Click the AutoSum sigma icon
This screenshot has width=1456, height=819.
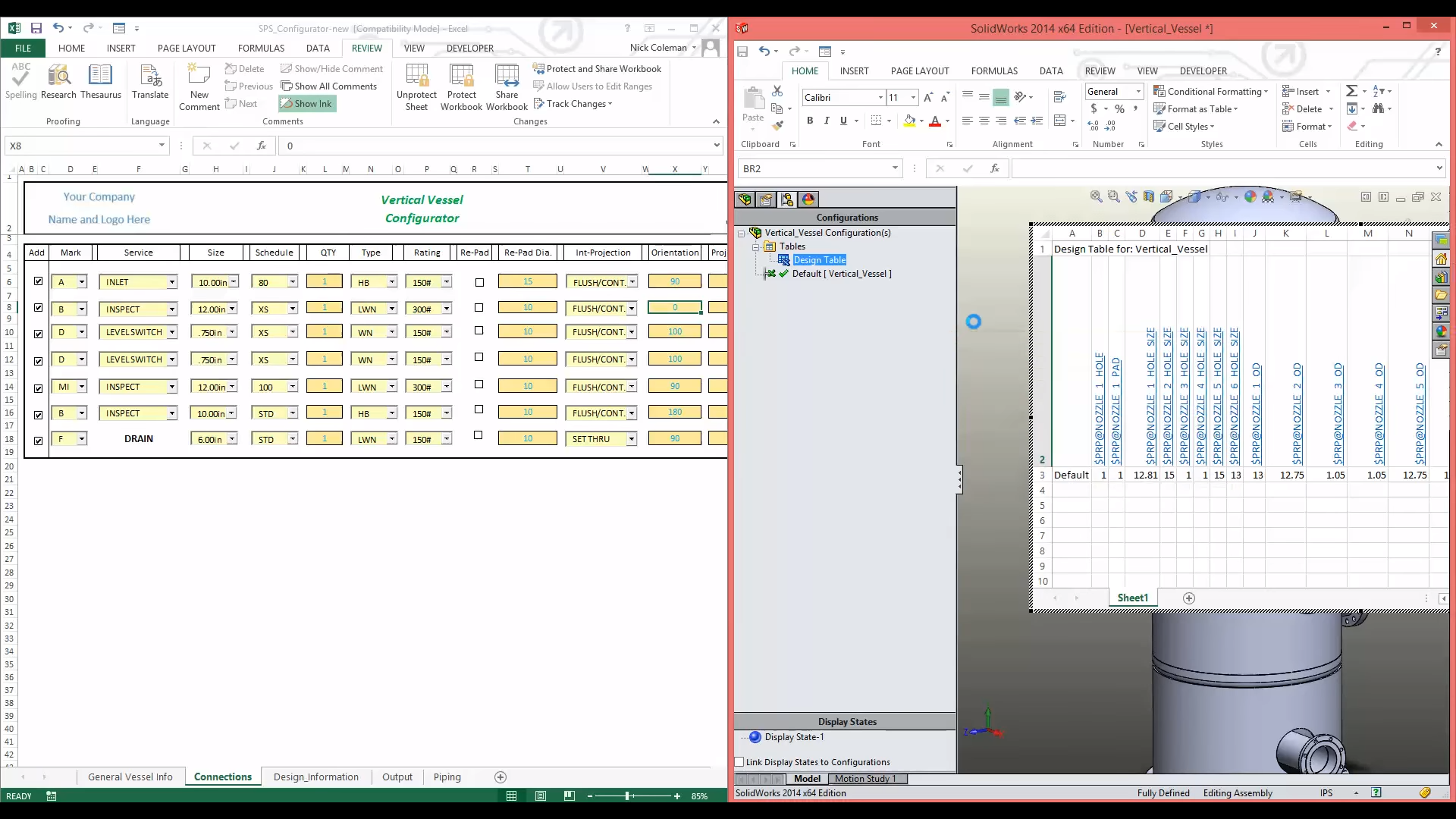click(x=1351, y=91)
